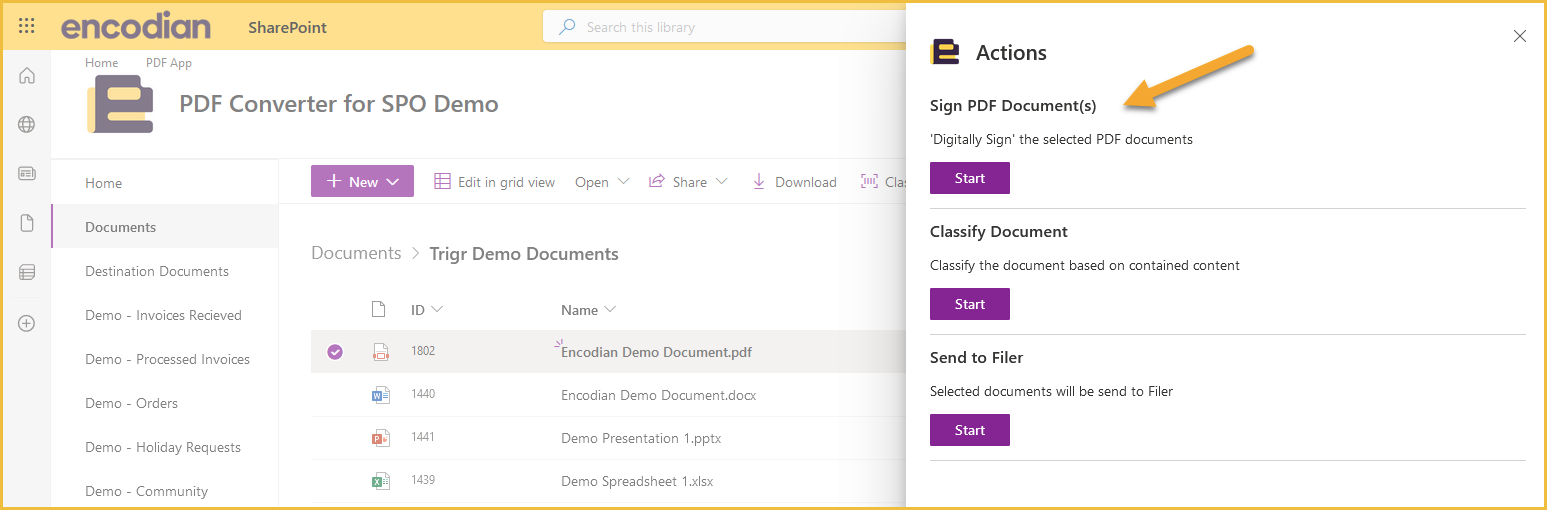The height and width of the screenshot is (510, 1547).
Task: Click the Excel file icon for row 1439
Action: coord(380,481)
